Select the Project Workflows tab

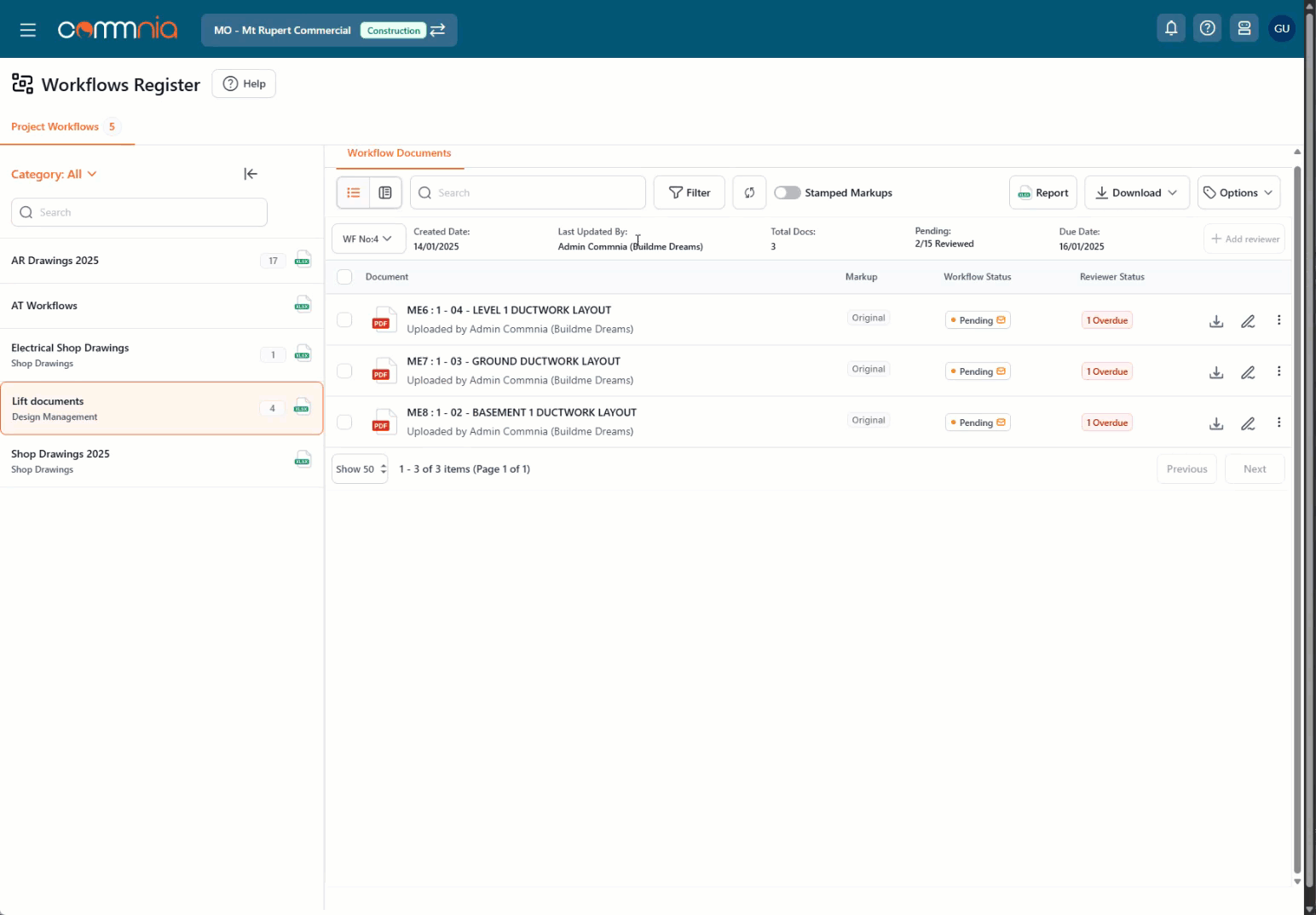click(x=55, y=127)
